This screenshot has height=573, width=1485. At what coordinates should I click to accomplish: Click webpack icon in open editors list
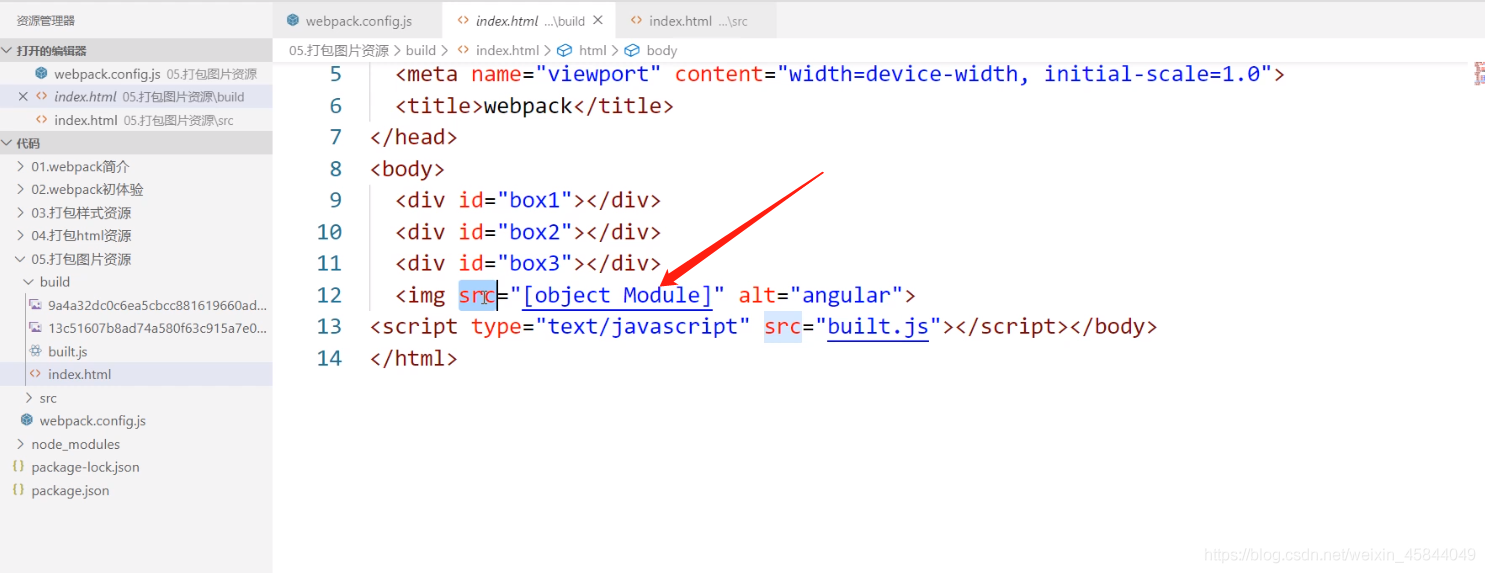[x=41, y=73]
